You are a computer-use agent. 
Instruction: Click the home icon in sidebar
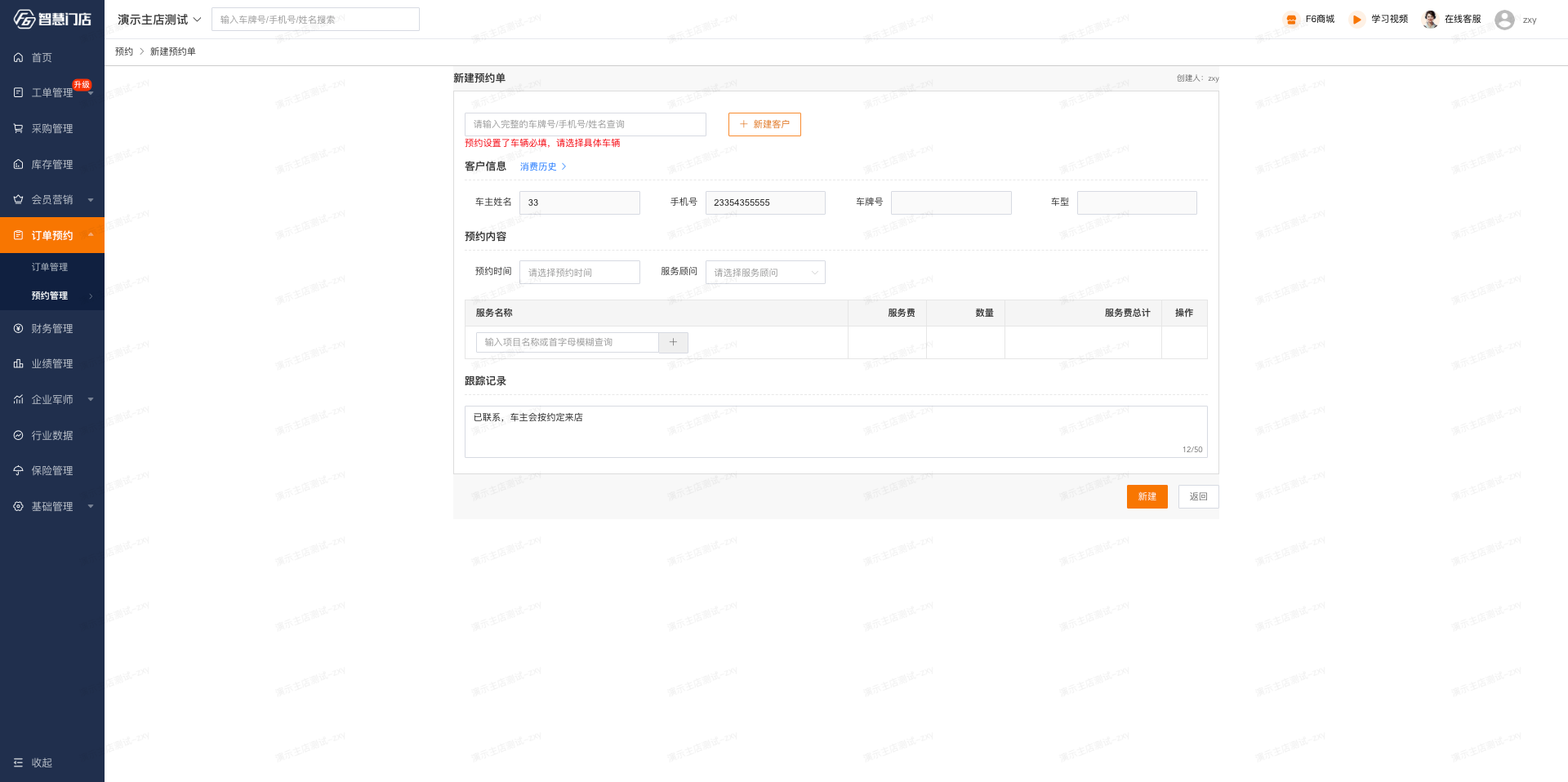(18, 58)
